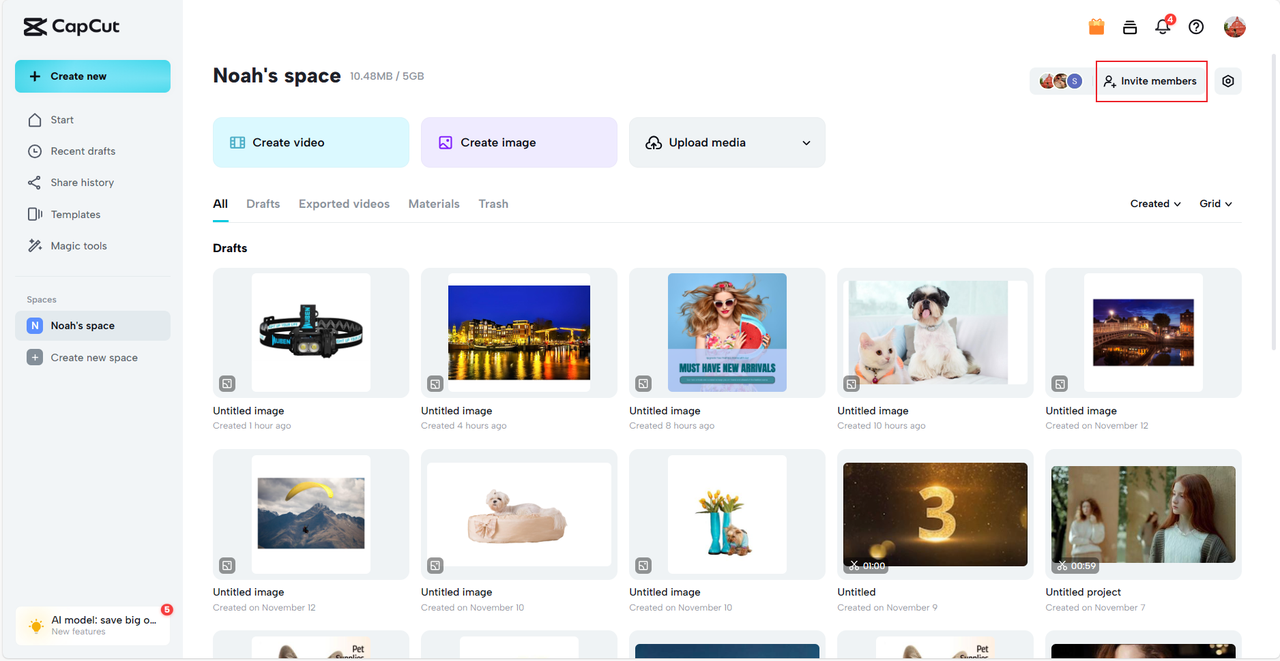The image size is (1280, 661).
Task: Open the gift box icon in header
Action: pyautogui.click(x=1097, y=27)
